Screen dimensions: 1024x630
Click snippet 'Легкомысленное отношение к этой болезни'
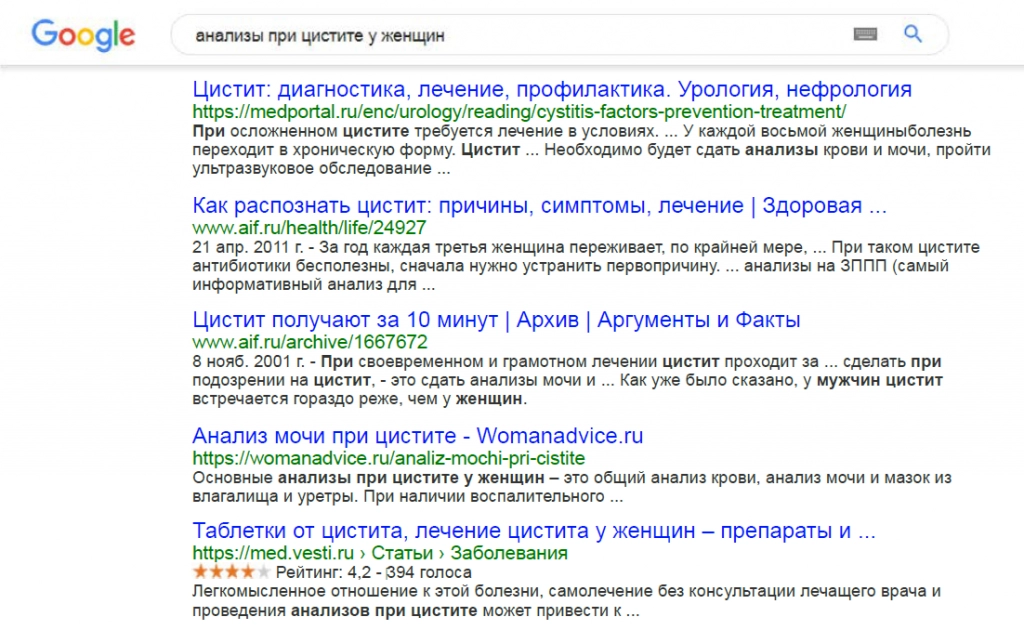pos(566,601)
